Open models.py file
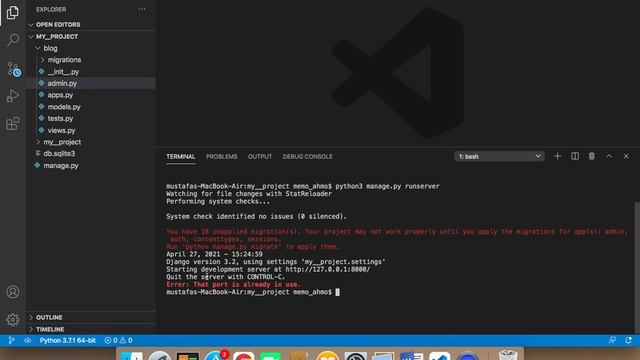Screen dimensions: 640x360 64,107
